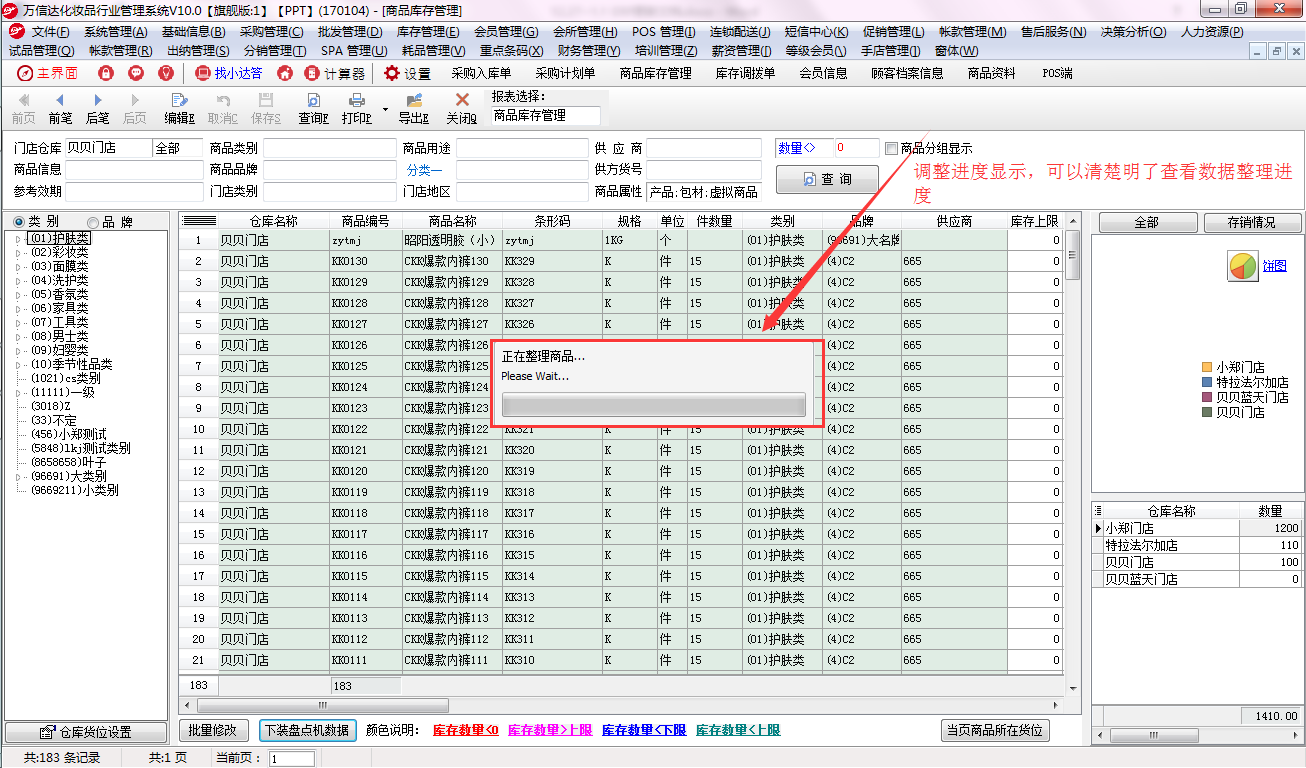Expand the (11111)一级 tree node
This screenshot has height=768, width=1306.
tap(17, 393)
